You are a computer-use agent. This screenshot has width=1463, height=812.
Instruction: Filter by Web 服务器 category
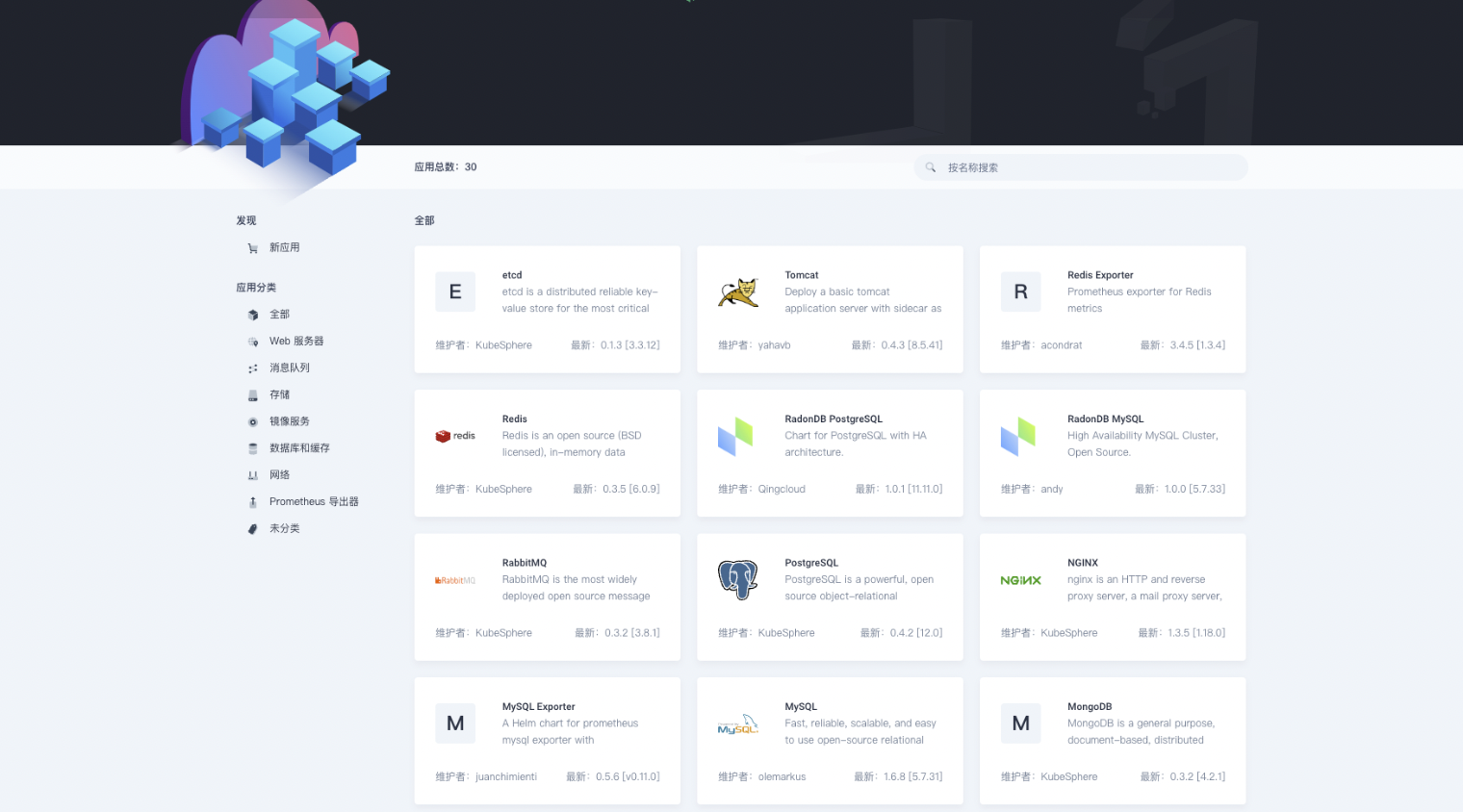point(296,342)
